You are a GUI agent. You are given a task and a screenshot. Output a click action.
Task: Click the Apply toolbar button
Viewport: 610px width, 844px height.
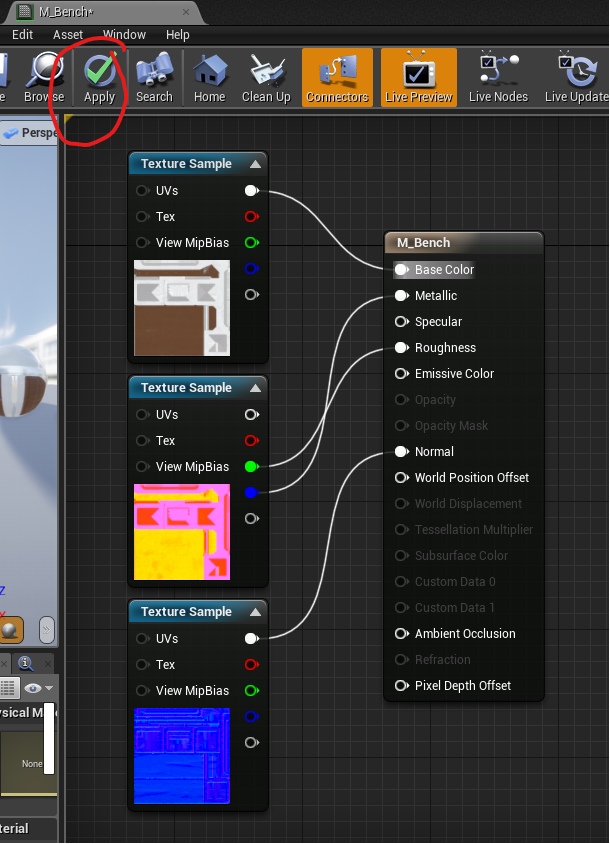[100, 78]
